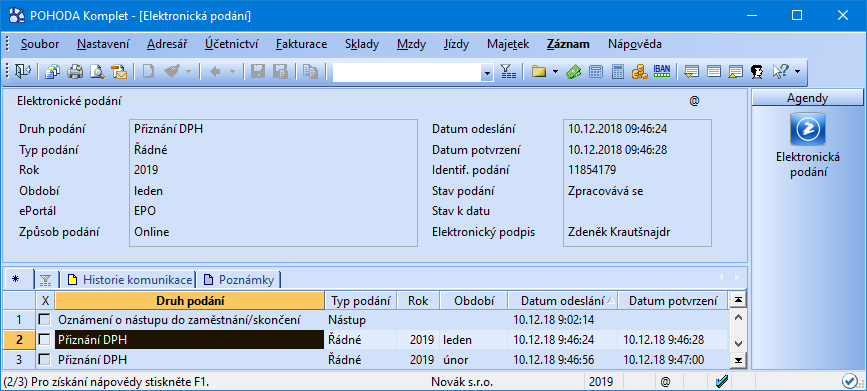Expand the brush icon dropdown arrow
This screenshot has height=391, width=867.
pos(188,71)
